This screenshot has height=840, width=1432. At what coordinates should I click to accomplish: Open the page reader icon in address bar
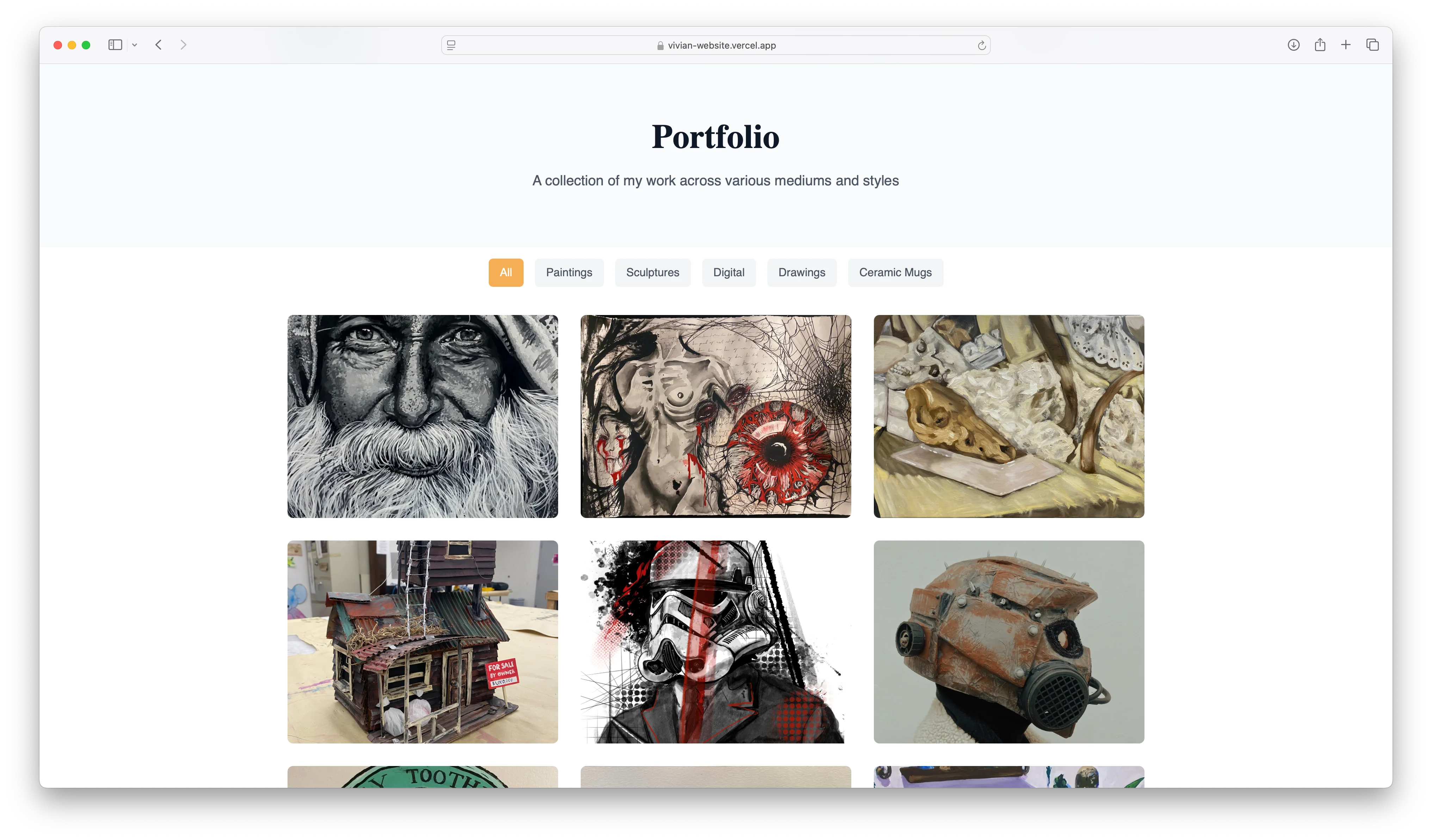point(451,45)
